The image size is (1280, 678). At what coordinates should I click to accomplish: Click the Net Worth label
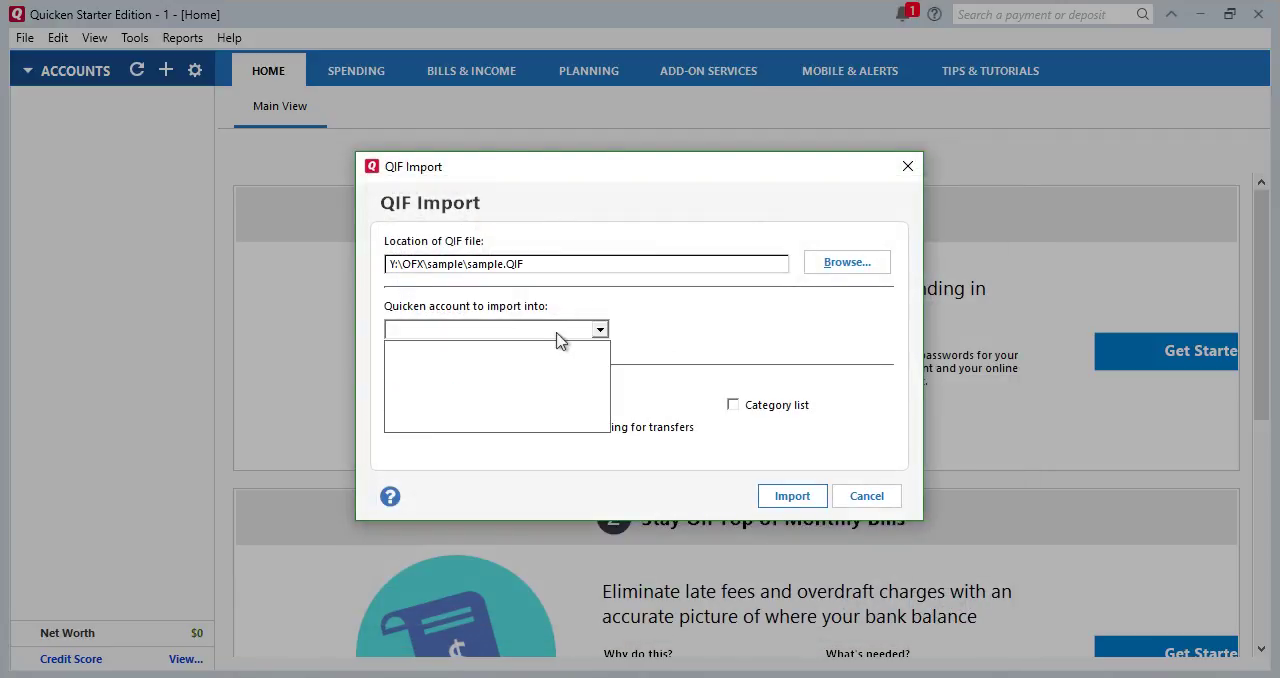[67, 633]
